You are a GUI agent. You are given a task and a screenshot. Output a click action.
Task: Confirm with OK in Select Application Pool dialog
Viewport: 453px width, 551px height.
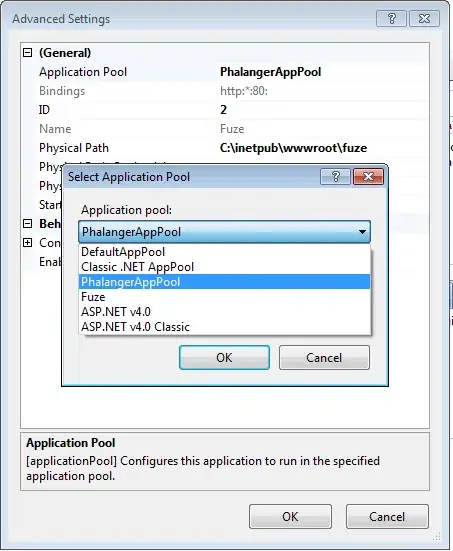[x=224, y=357]
